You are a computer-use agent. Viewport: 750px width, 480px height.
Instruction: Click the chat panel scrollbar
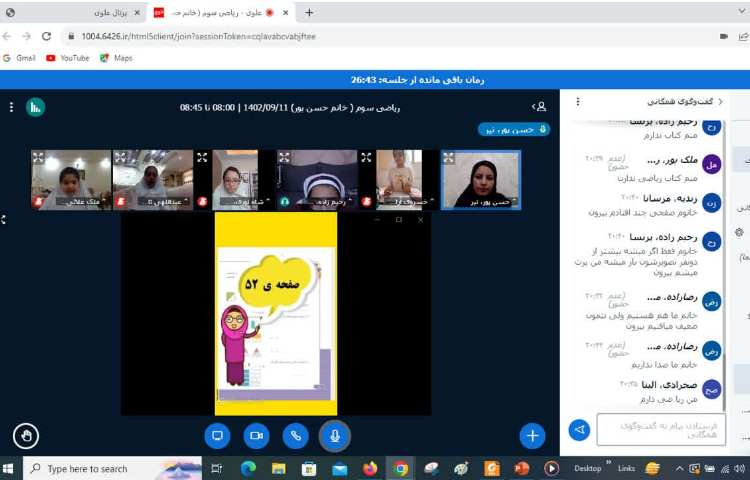tap(725, 382)
